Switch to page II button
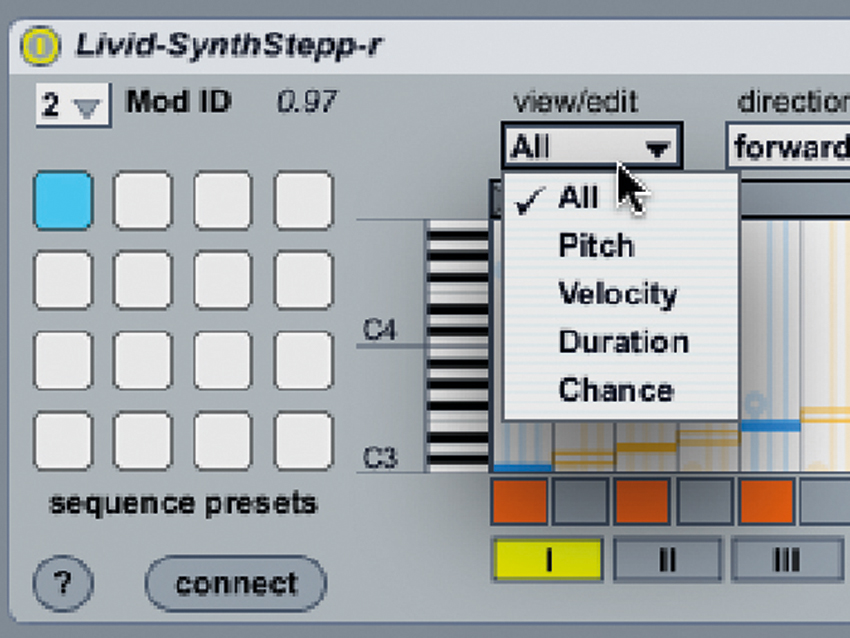850x638 pixels. (x=667, y=559)
